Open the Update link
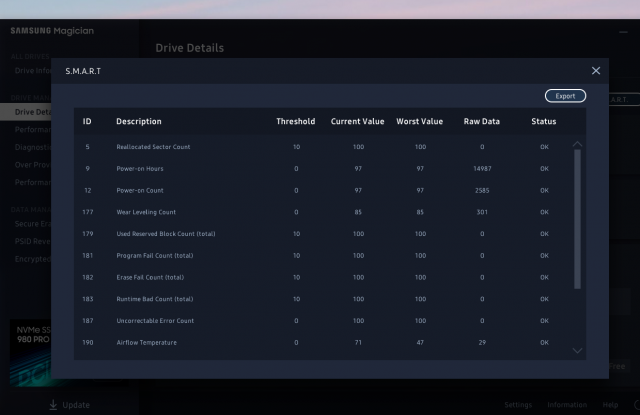 coord(76,405)
